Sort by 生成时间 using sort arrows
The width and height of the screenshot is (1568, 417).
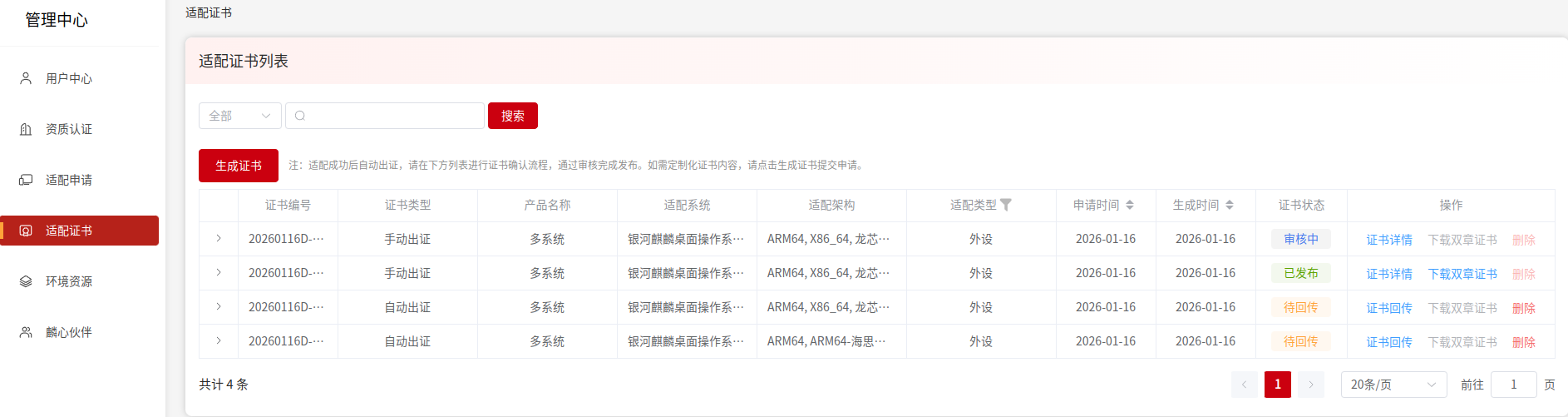1229,205
